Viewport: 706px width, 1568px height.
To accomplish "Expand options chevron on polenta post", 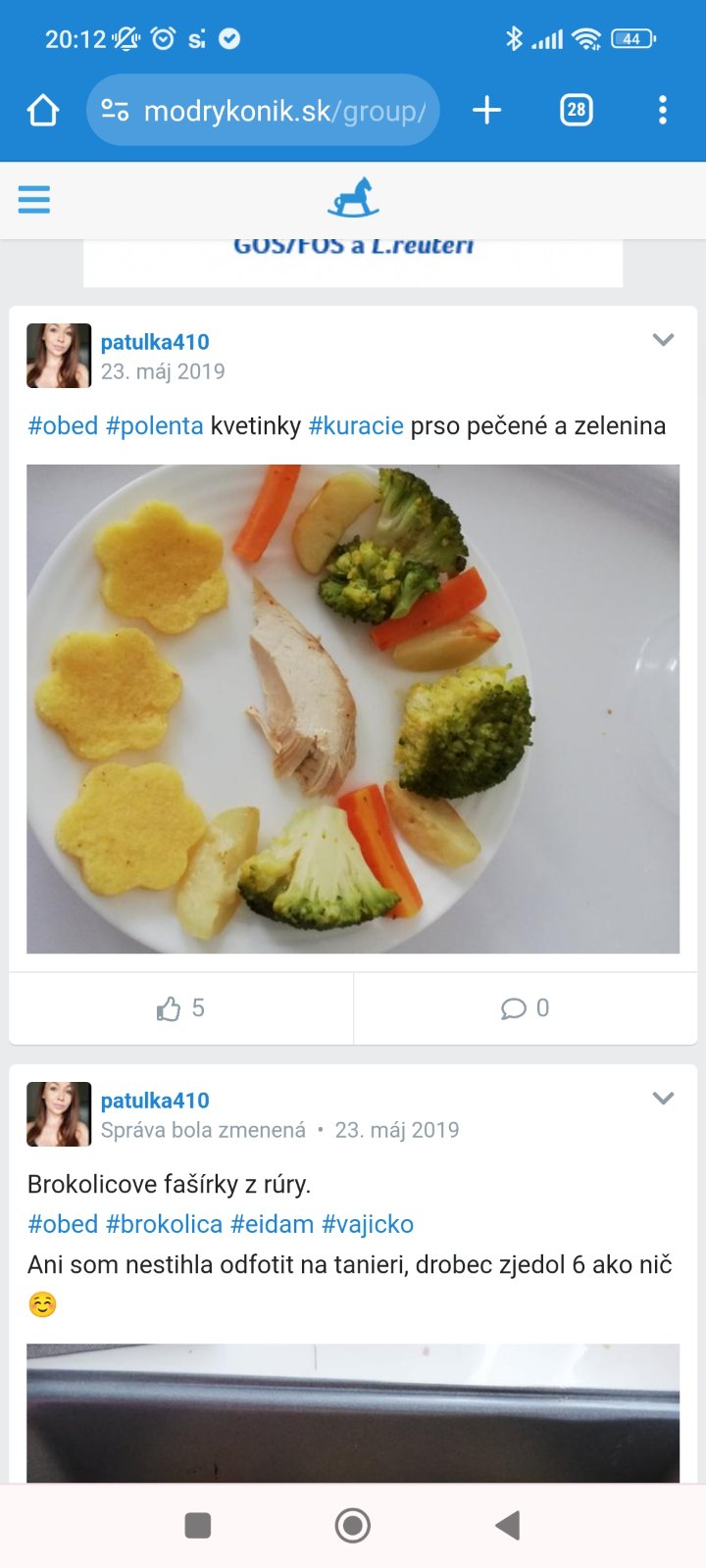I will coord(663,340).
